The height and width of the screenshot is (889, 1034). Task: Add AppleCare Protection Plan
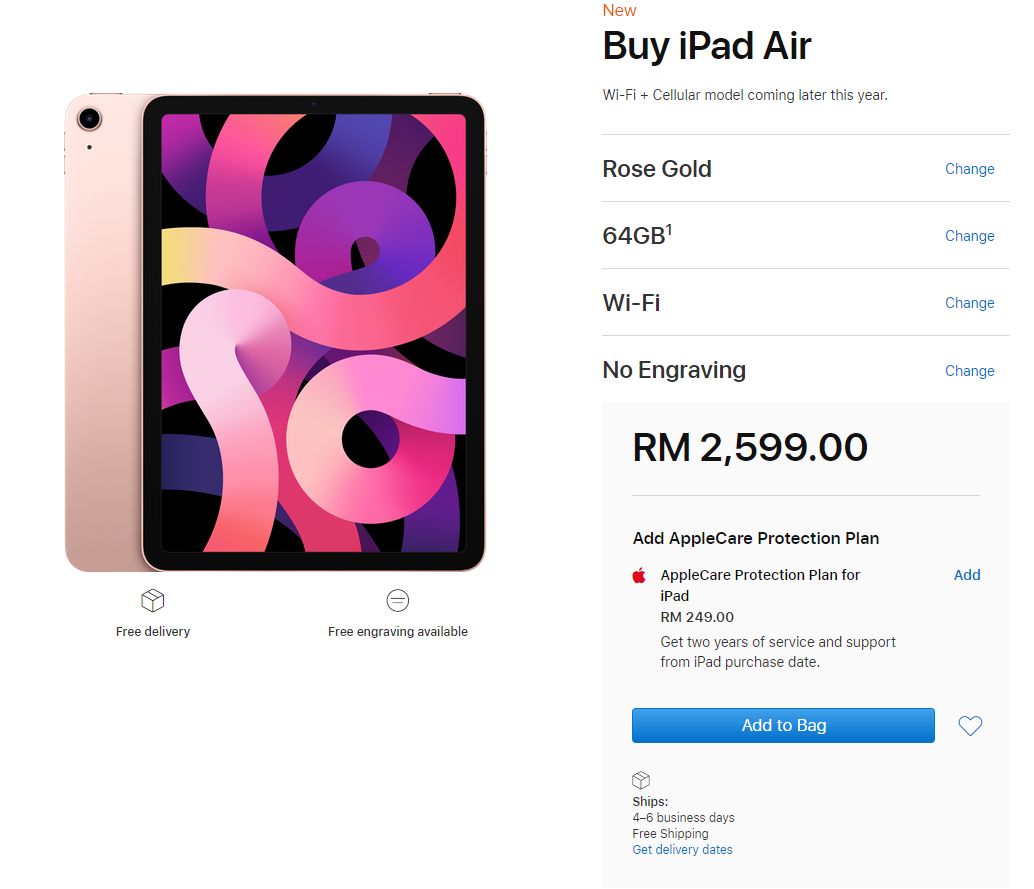967,575
